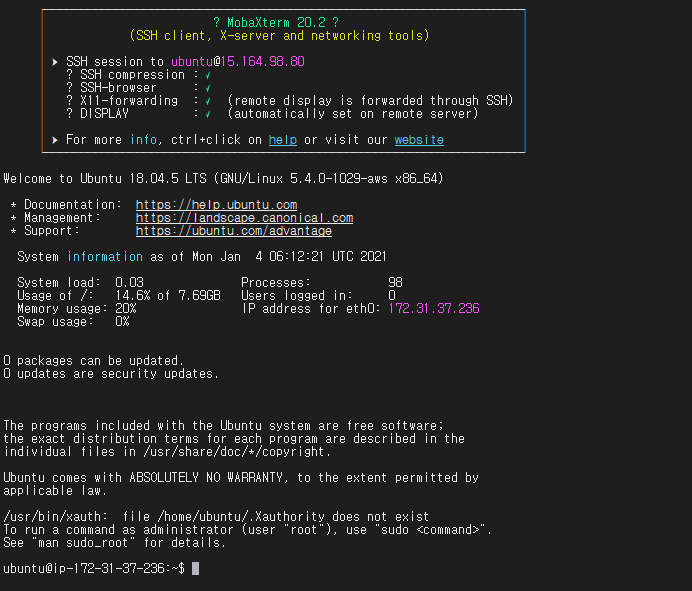Click the SSH-browser checkmark

point(208,88)
